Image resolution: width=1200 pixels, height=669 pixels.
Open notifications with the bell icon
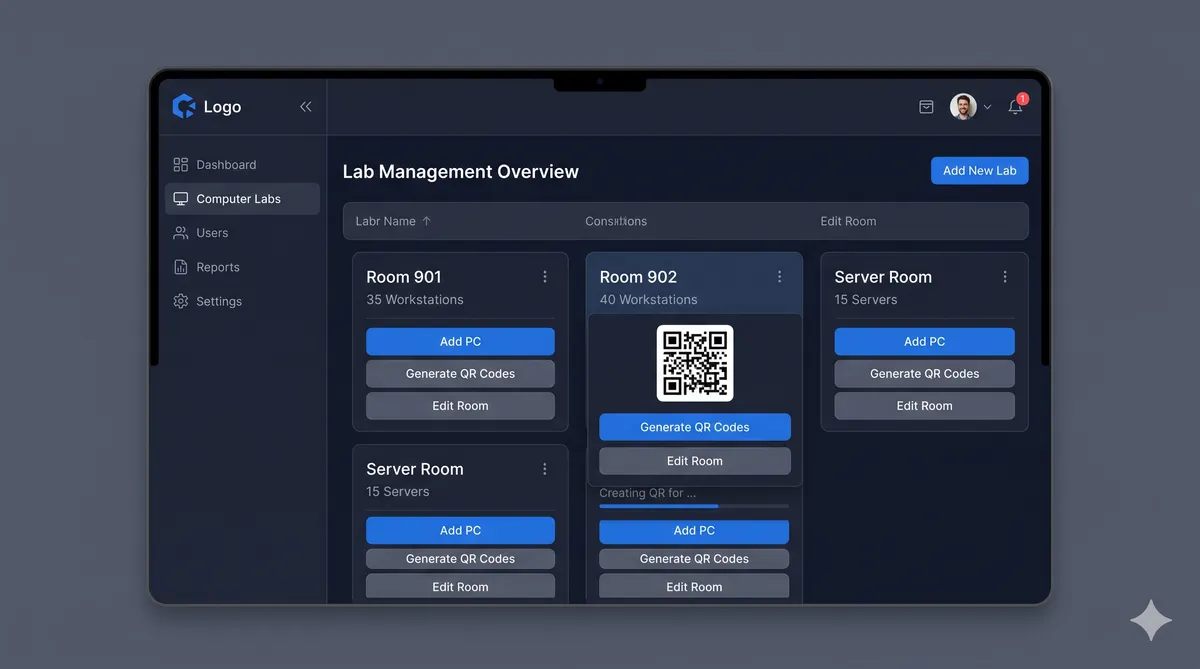(1015, 107)
